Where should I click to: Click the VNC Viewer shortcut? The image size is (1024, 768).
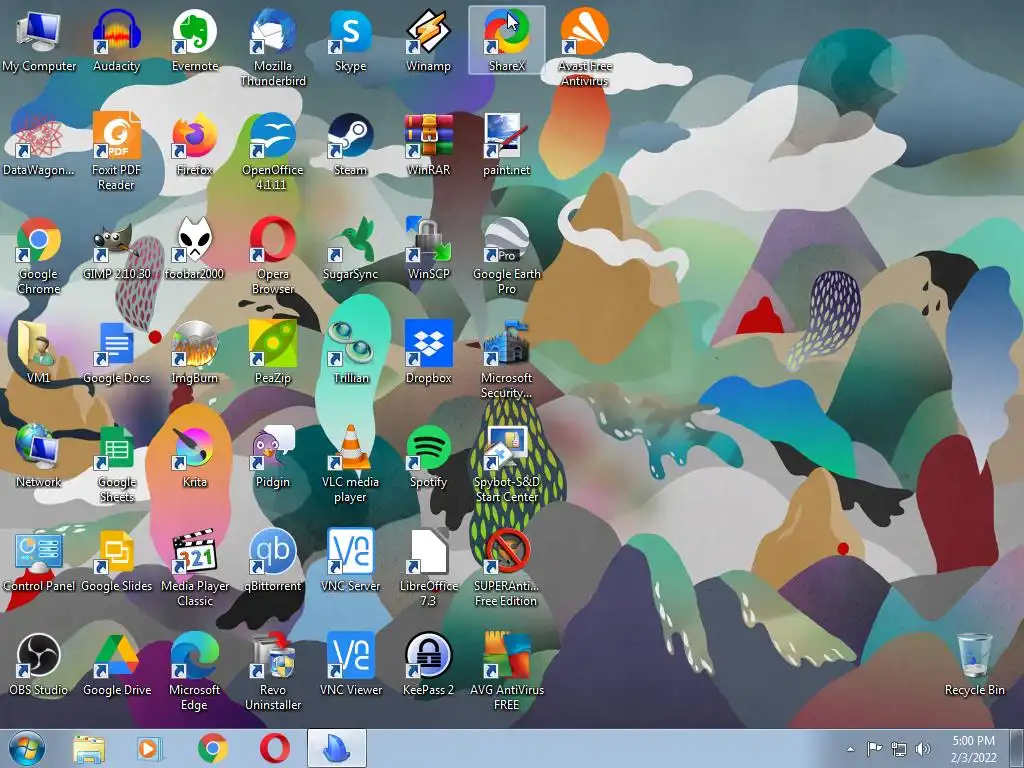coord(351,665)
